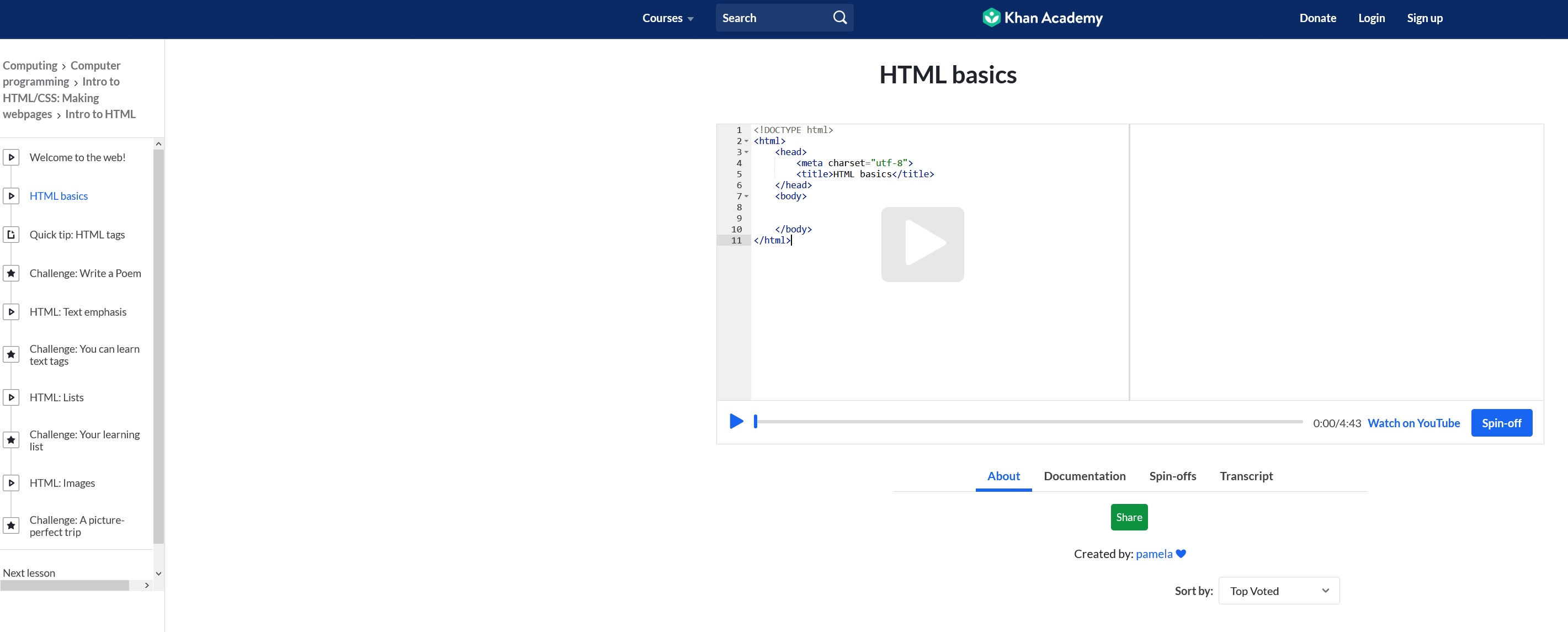Collapse code fold arrow on line 7
The height and width of the screenshot is (632, 1568).
pyautogui.click(x=746, y=196)
